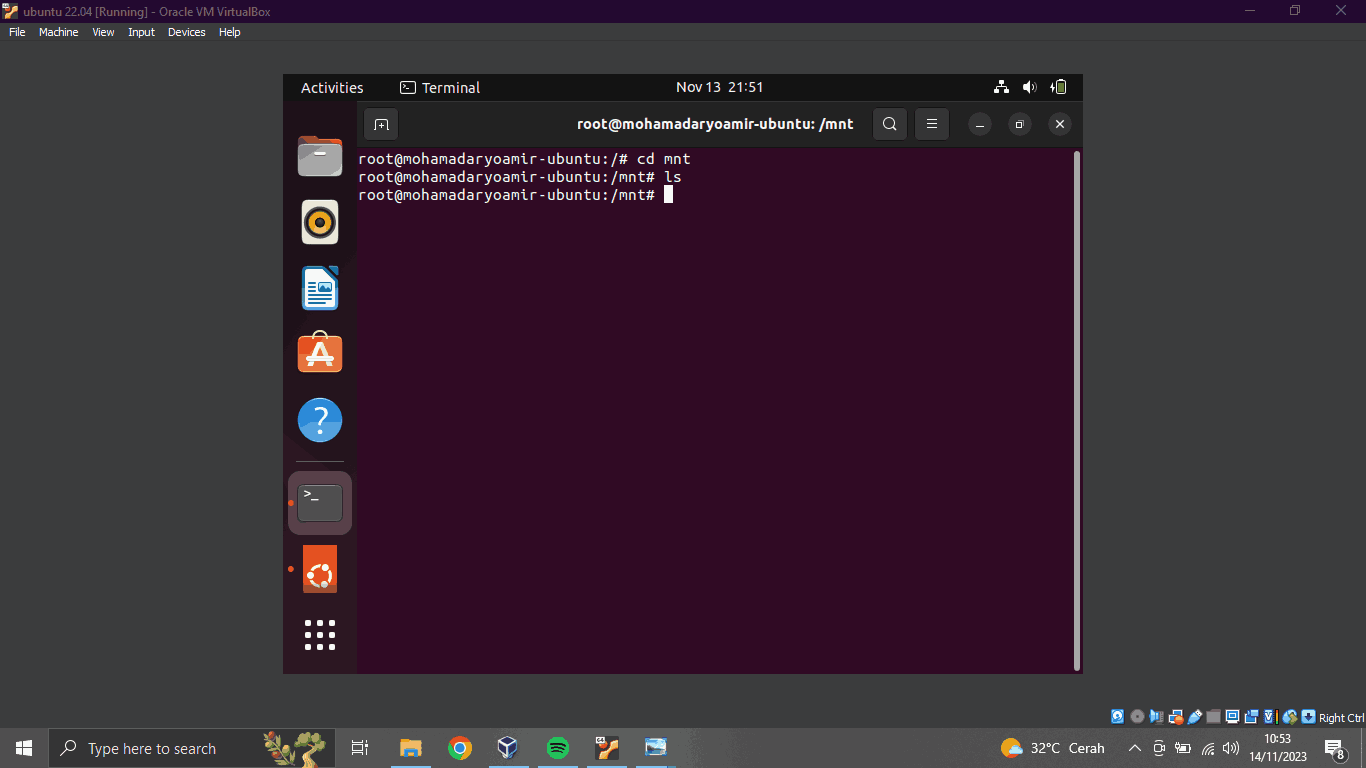Open the Windows clock showing 10:53
Image resolution: width=1366 pixels, height=768 pixels.
[x=1278, y=748]
